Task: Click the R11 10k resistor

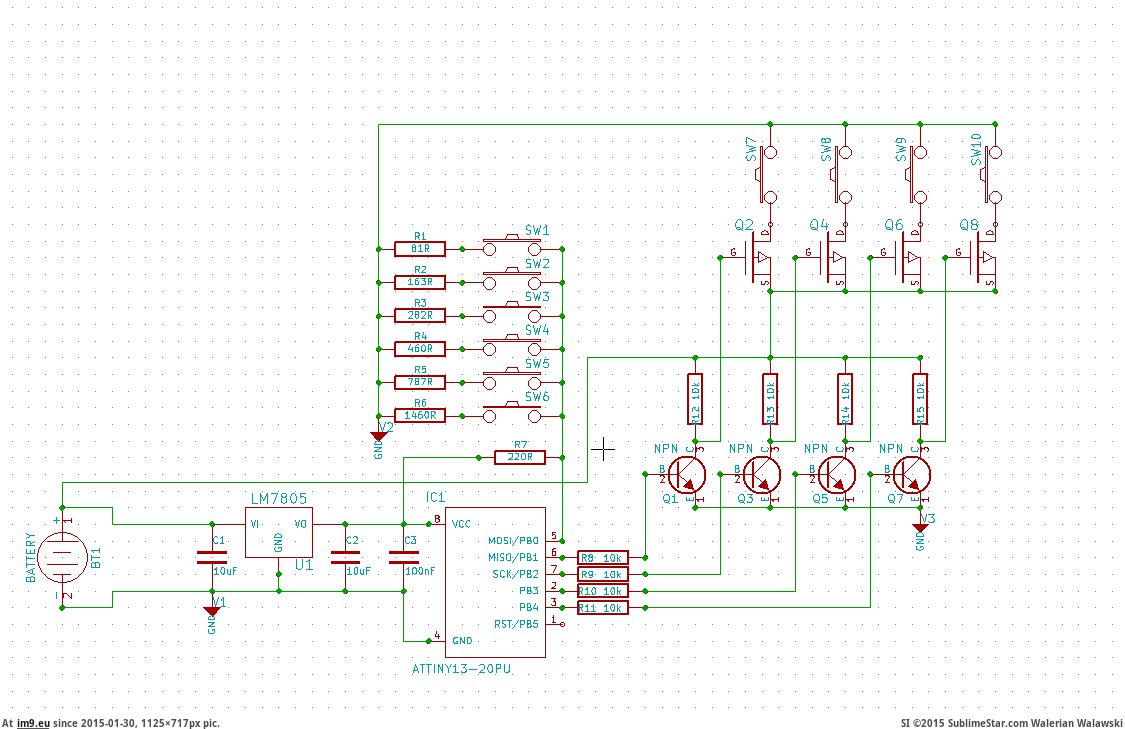Action: (x=603, y=607)
